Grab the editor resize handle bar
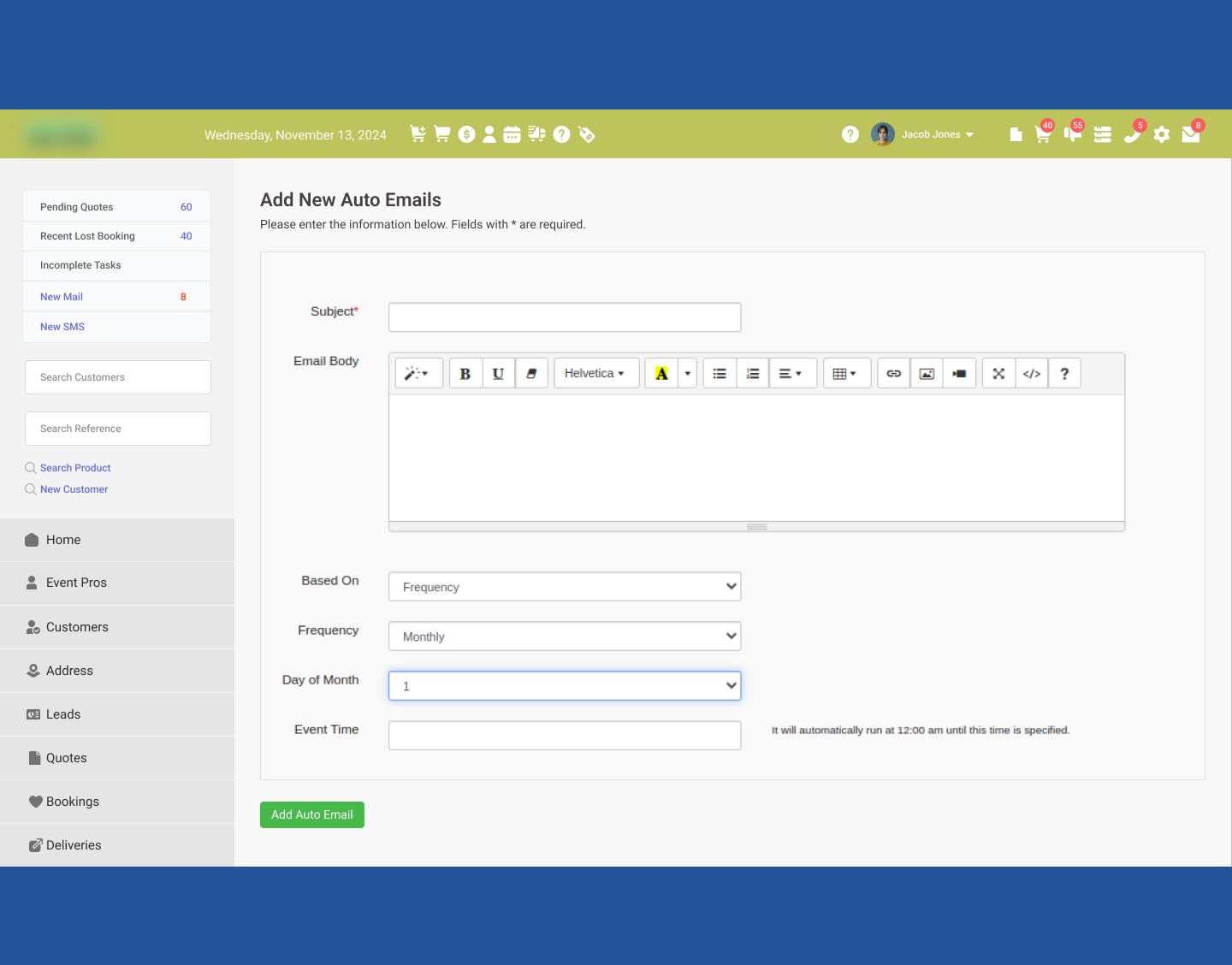The height and width of the screenshot is (965, 1232). tap(756, 527)
